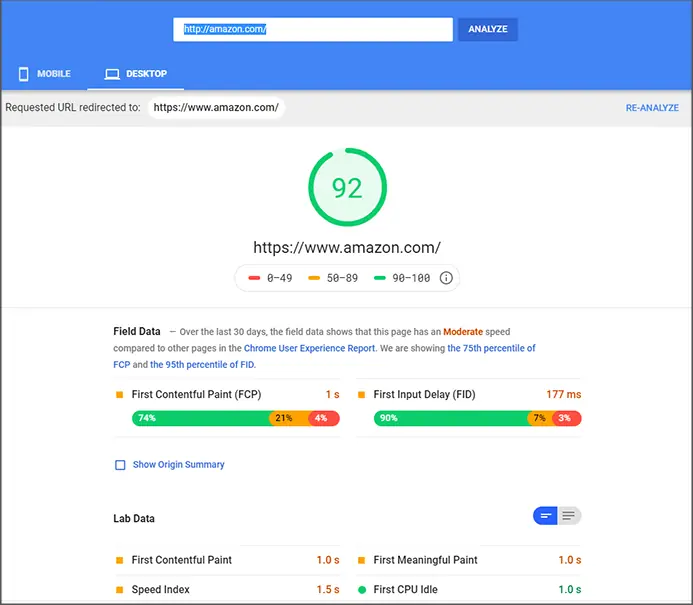Click the desktop laptop icon

tap(112, 74)
